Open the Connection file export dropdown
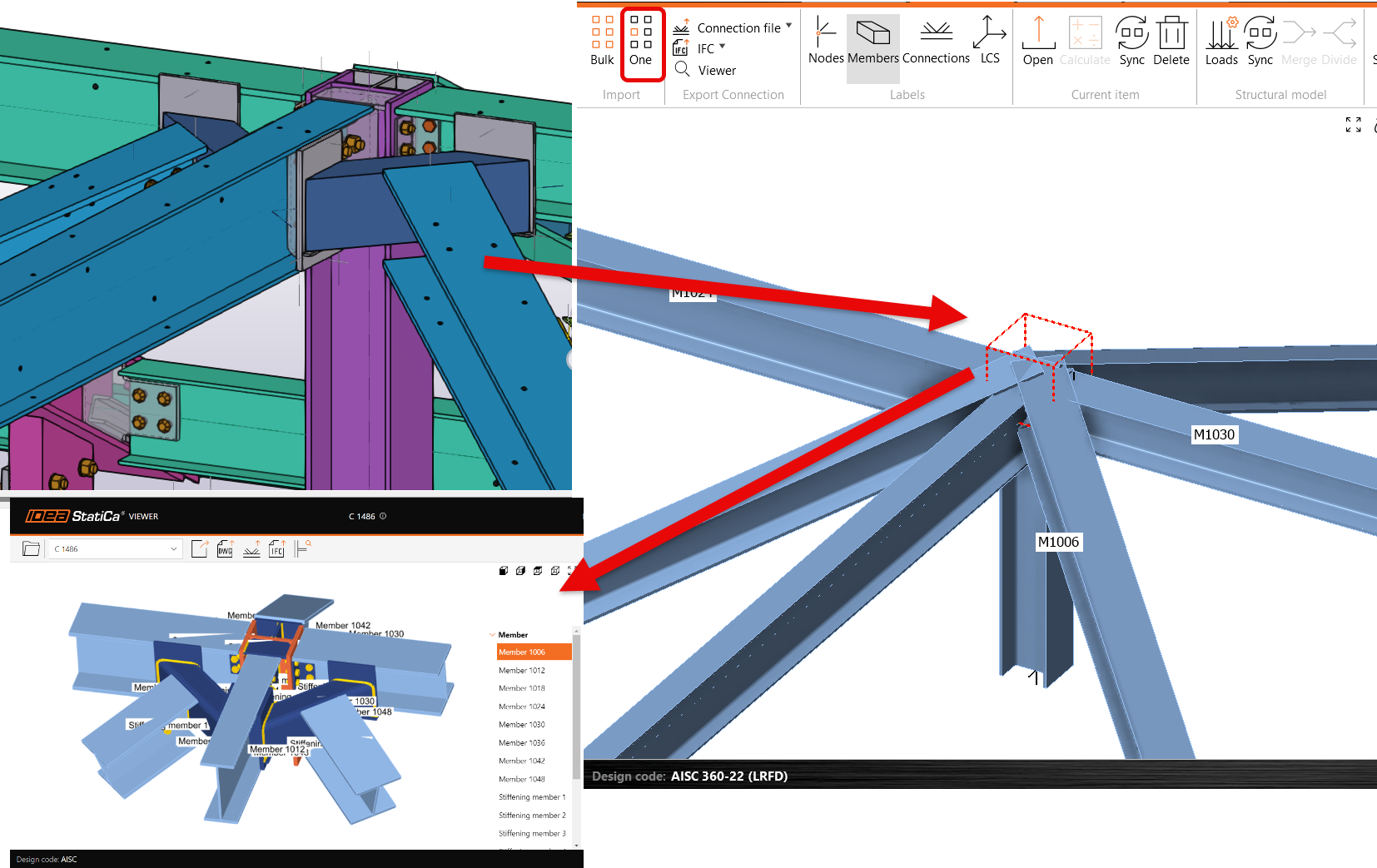 (x=788, y=26)
